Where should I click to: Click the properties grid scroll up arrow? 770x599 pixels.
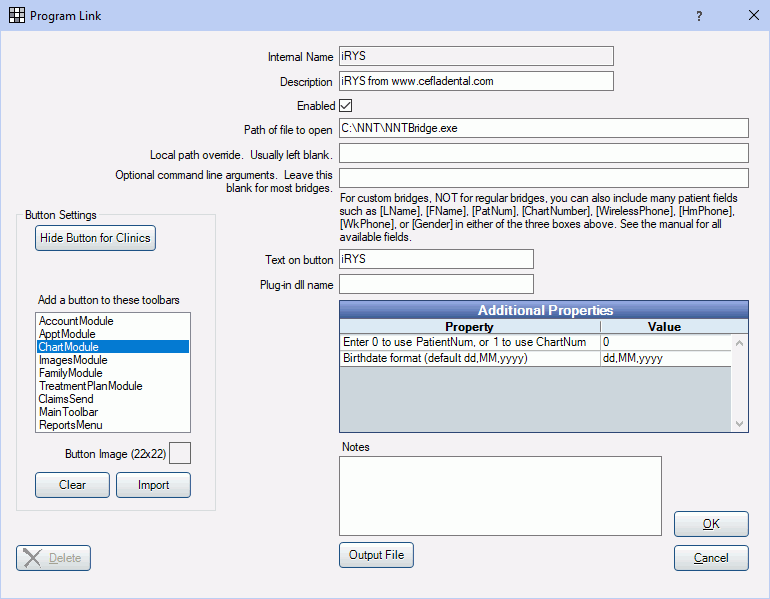[740, 343]
